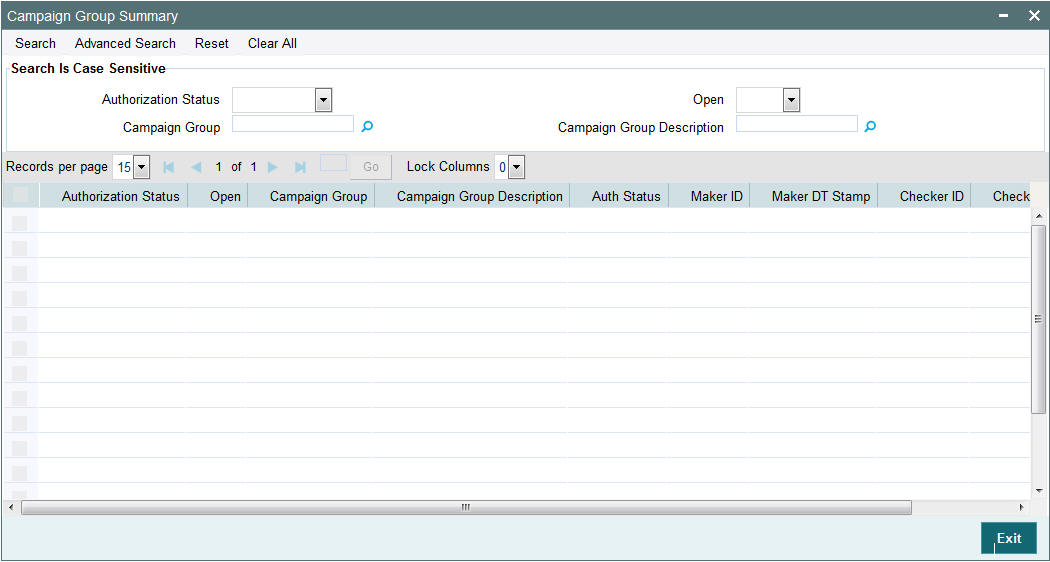The height and width of the screenshot is (562, 1050).
Task: Minimize the Campaign Group Summary window
Action: coord(1004,15)
